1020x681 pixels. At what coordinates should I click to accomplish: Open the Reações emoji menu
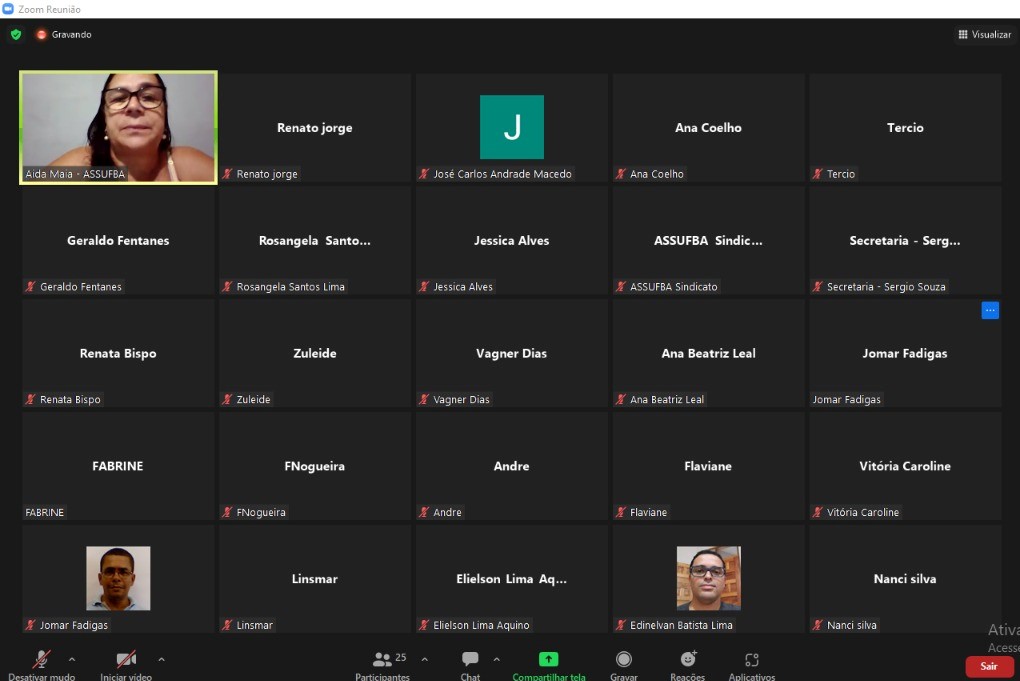[688, 659]
